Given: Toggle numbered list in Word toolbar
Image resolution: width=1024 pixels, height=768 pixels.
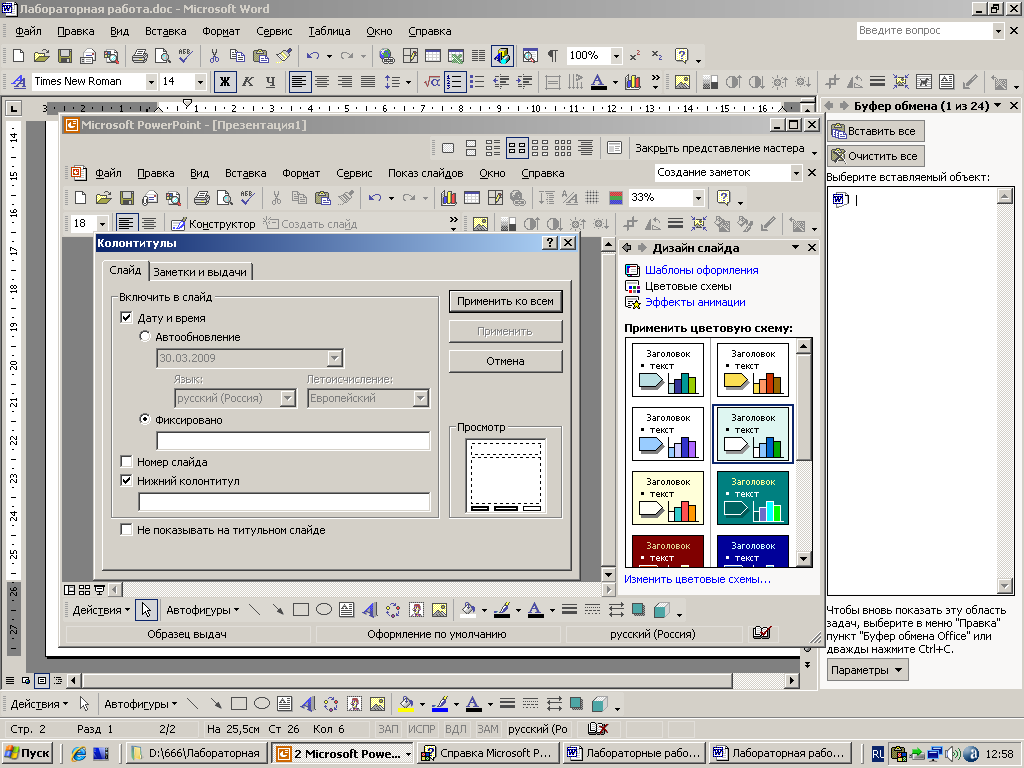Looking at the screenshot, I should (x=455, y=82).
